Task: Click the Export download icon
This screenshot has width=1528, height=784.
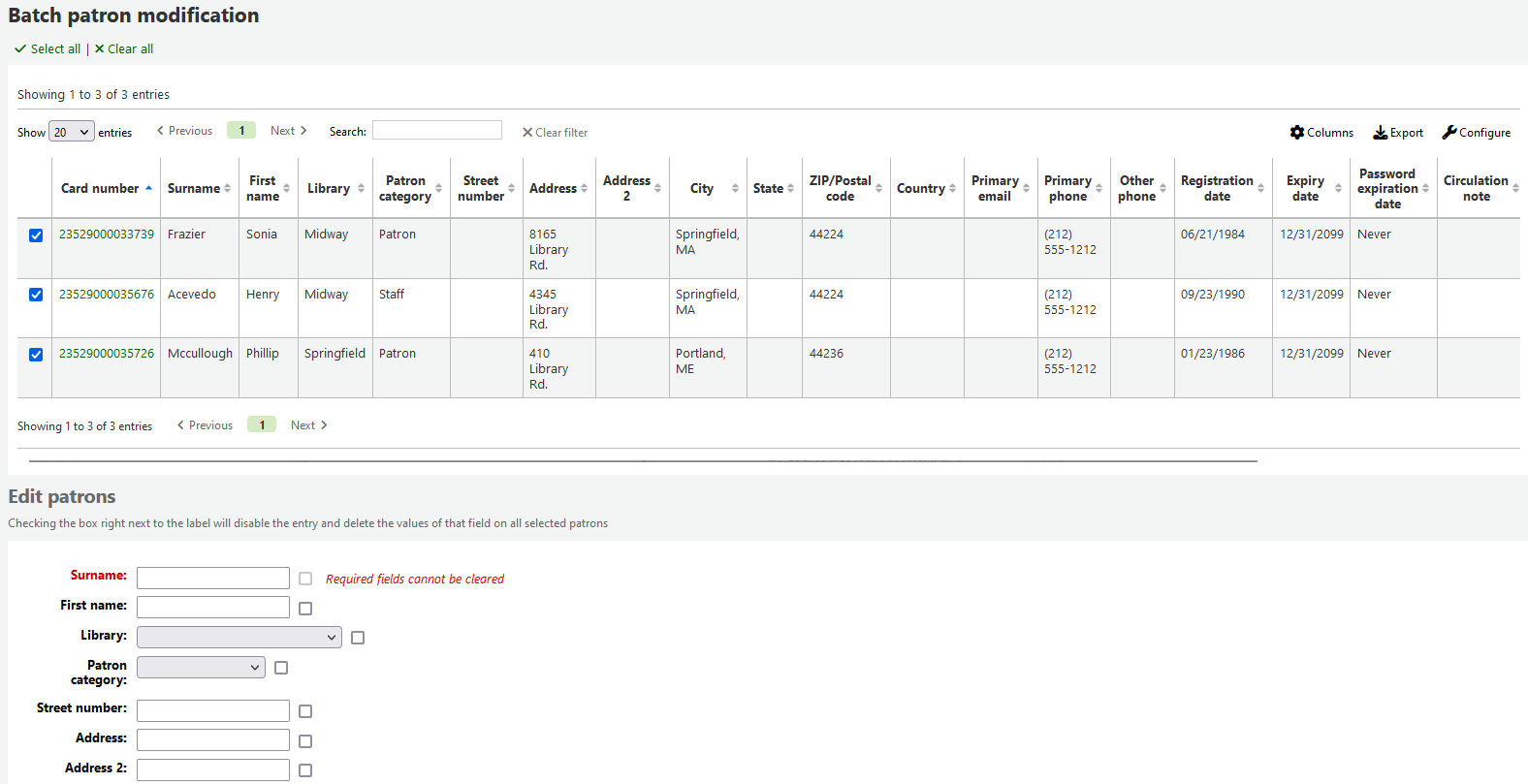Action: (1380, 133)
